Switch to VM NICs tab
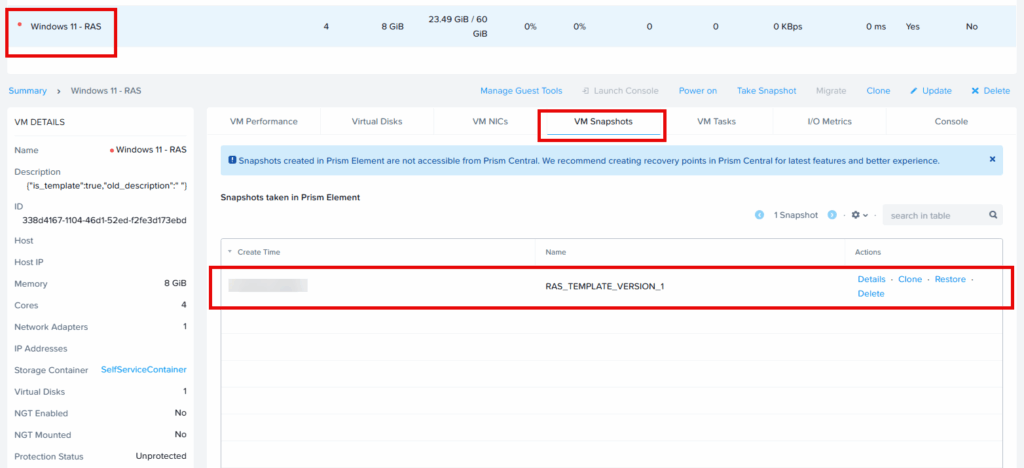This screenshot has height=468, width=1024. click(x=490, y=121)
